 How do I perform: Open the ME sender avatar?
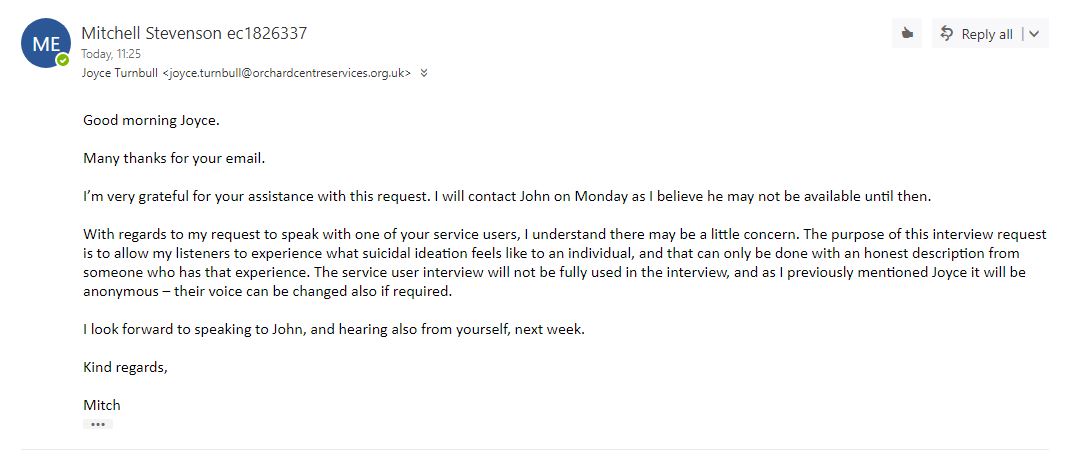coord(45,43)
